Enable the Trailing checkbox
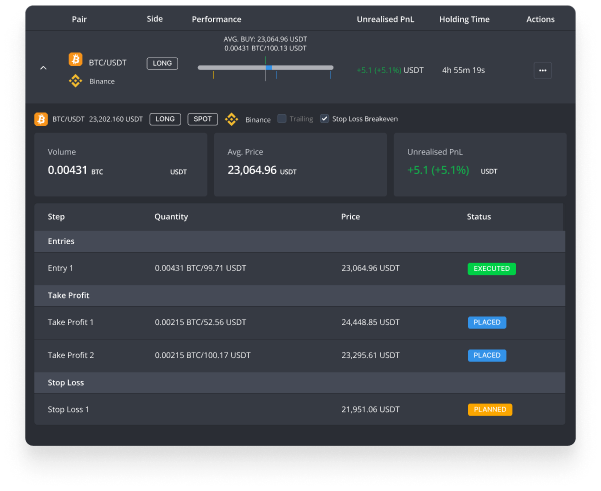This screenshot has width=601, height=491. tap(283, 119)
